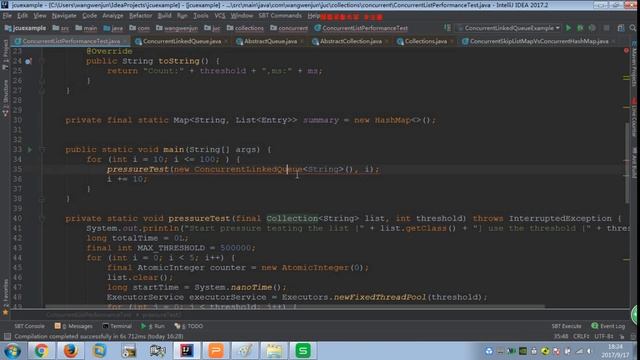Close the ConcurrentListPerformanceTest.java tab
The width and height of the screenshot is (640, 360).
pos(125,41)
